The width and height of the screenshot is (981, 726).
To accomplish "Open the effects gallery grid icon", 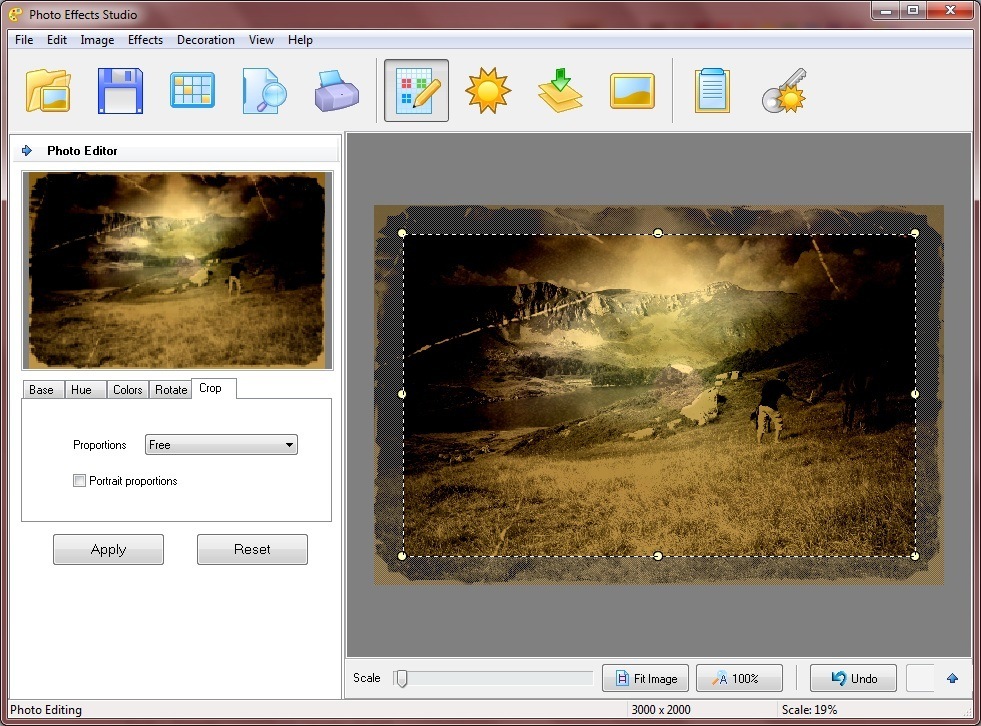I will (x=191, y=89).
